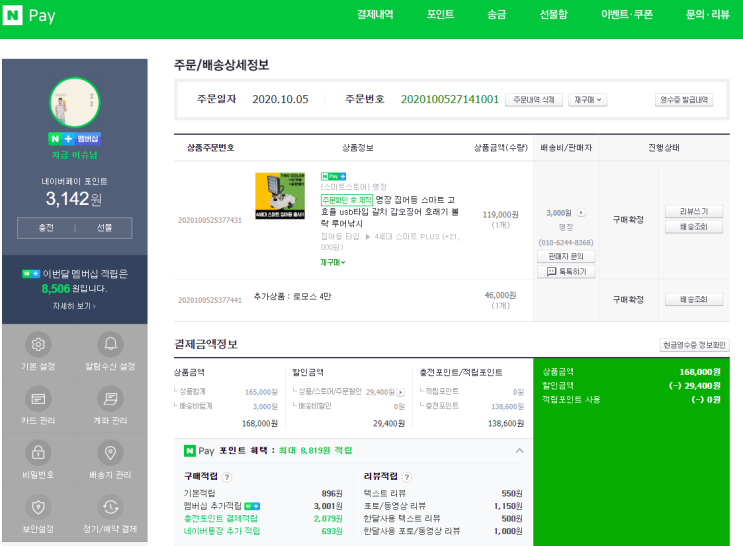
Task: Open the 집어등 product thumbnail image
Action: click(x=280, y=195)
